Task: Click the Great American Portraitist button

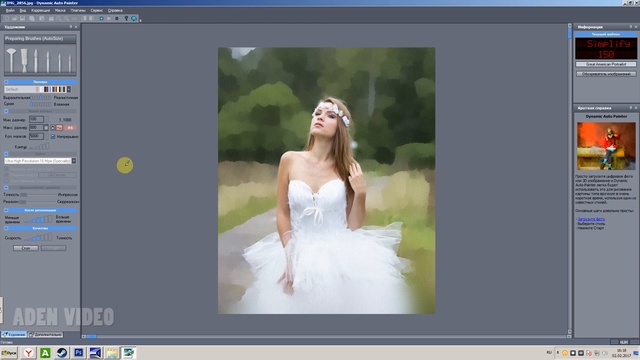Action: (606, 64)
